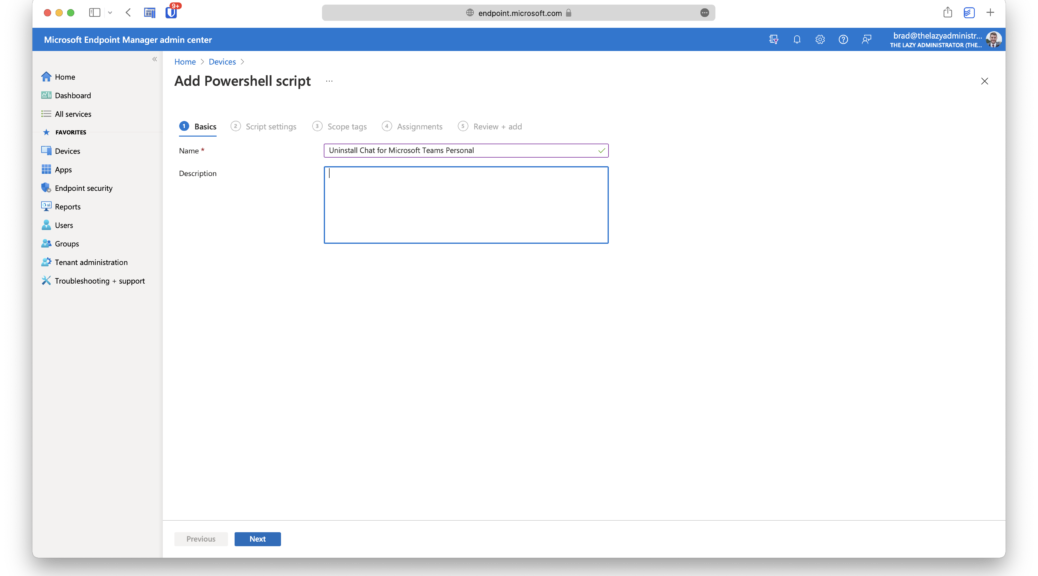Switch to the Assignments step

pos(412,126)
